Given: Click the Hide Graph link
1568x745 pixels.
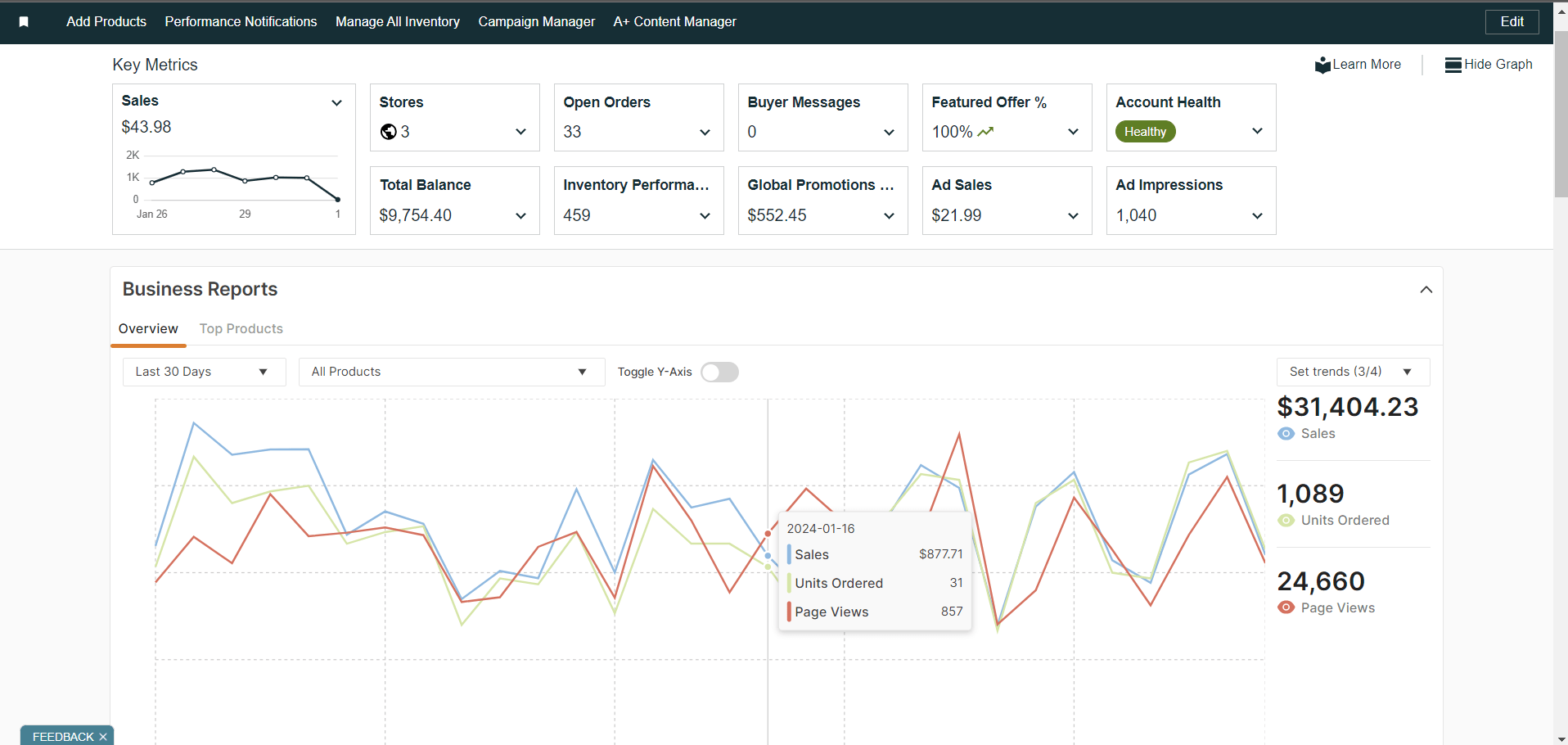Looking at the screenshot, I should click(1498, 65).
